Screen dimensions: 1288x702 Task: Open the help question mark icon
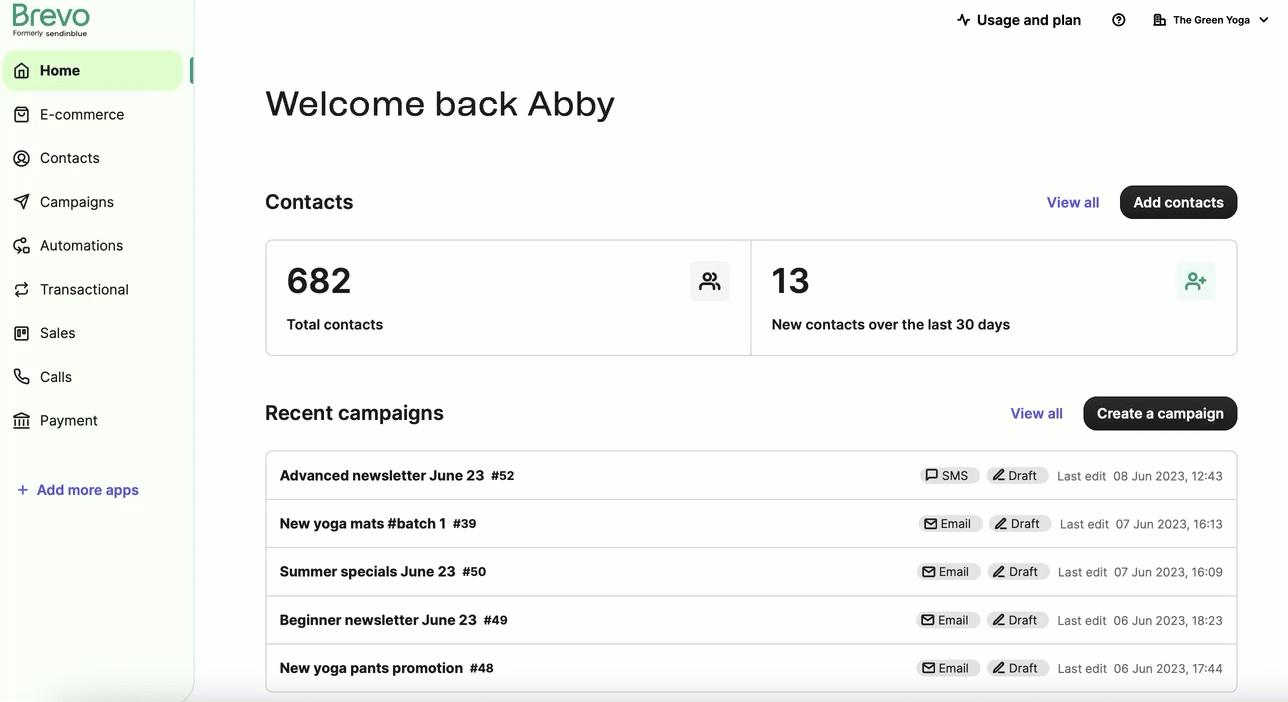[1118, 20]
